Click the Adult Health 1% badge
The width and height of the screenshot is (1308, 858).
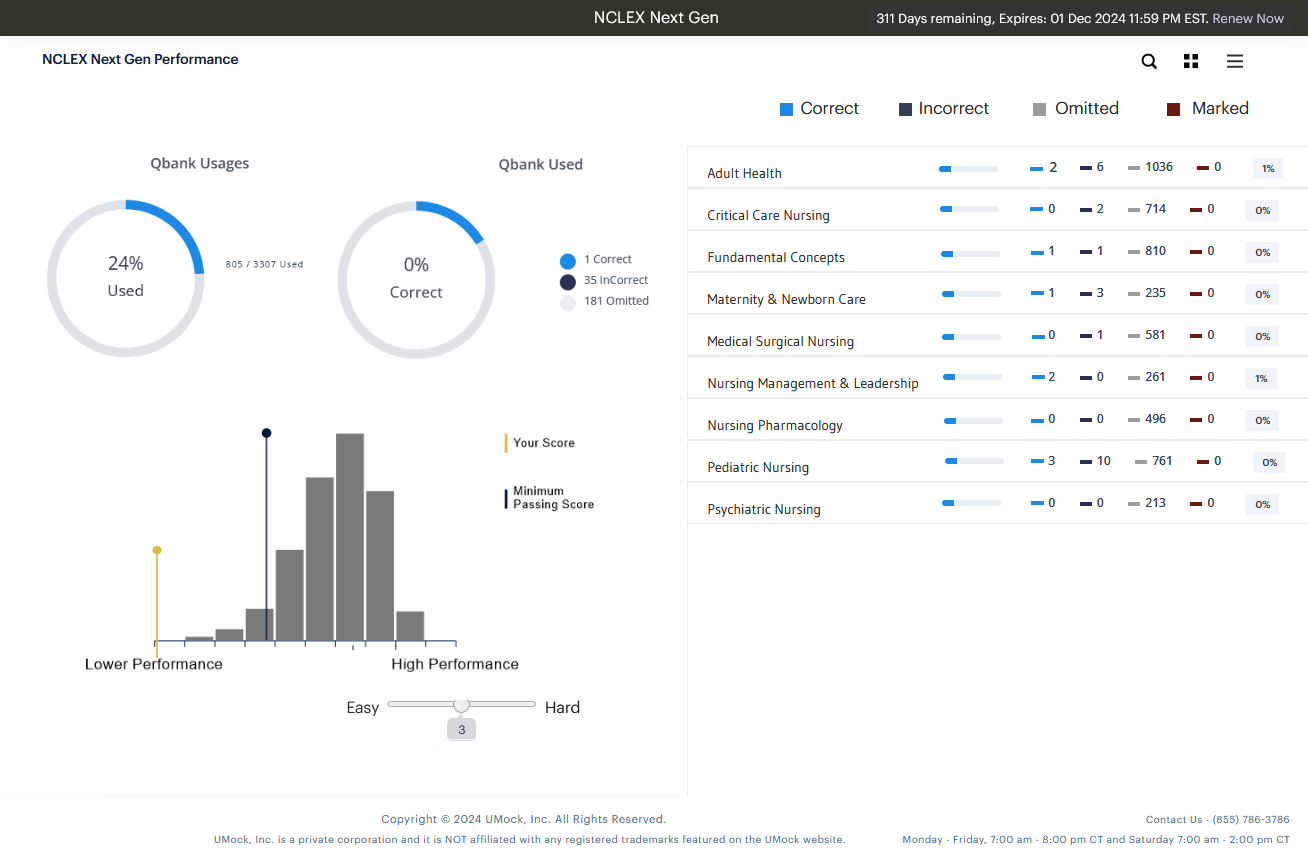[1267, 168]
